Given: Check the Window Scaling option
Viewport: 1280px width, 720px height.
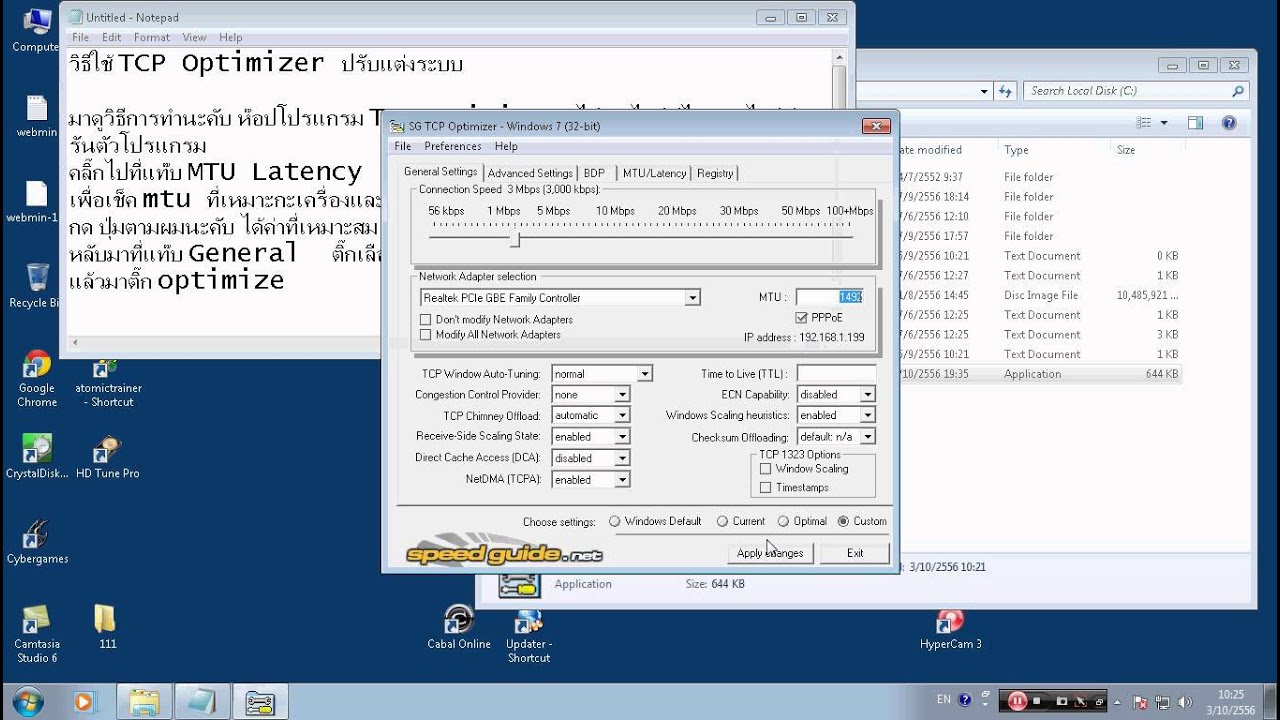Looking at the screenshot, I should [x=766, y=468].
